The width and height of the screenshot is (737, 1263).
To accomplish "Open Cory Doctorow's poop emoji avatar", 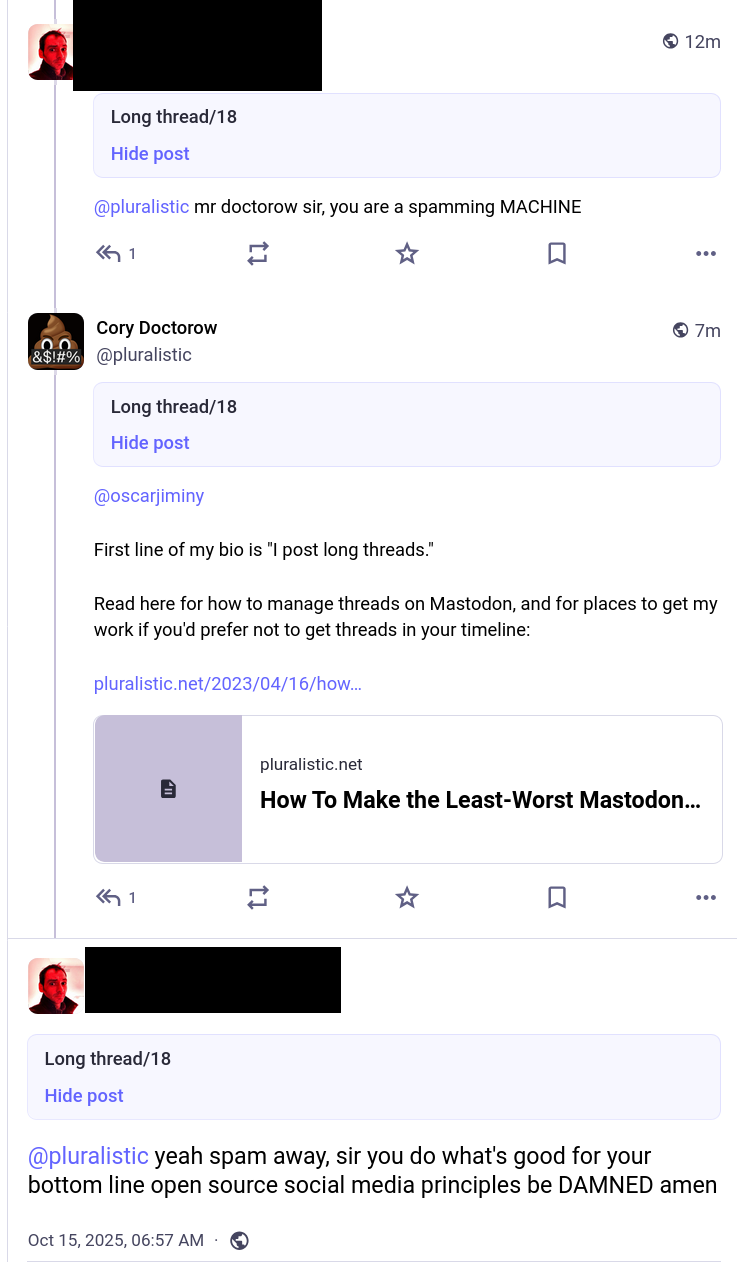I will point(56,342).
